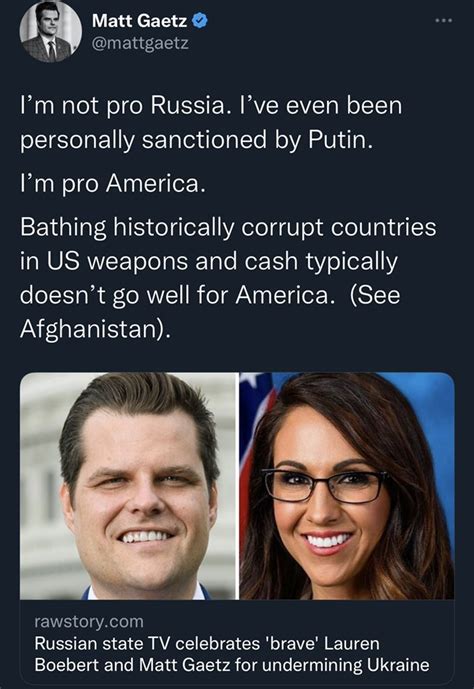
Task: Click the blue verified checkmark badge
Action: [x=200, y=21]
